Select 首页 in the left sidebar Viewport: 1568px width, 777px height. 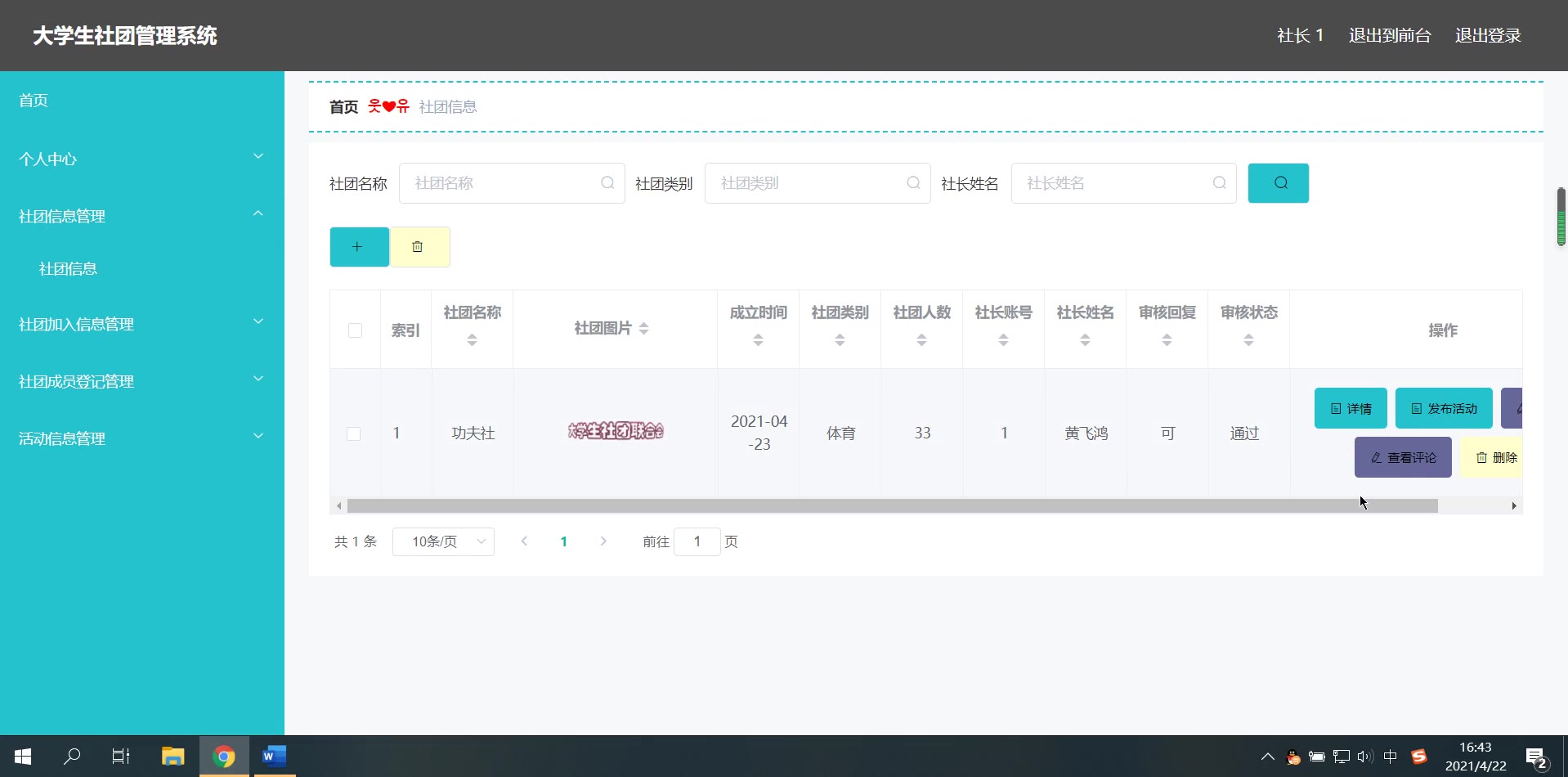tap(34, 101)
